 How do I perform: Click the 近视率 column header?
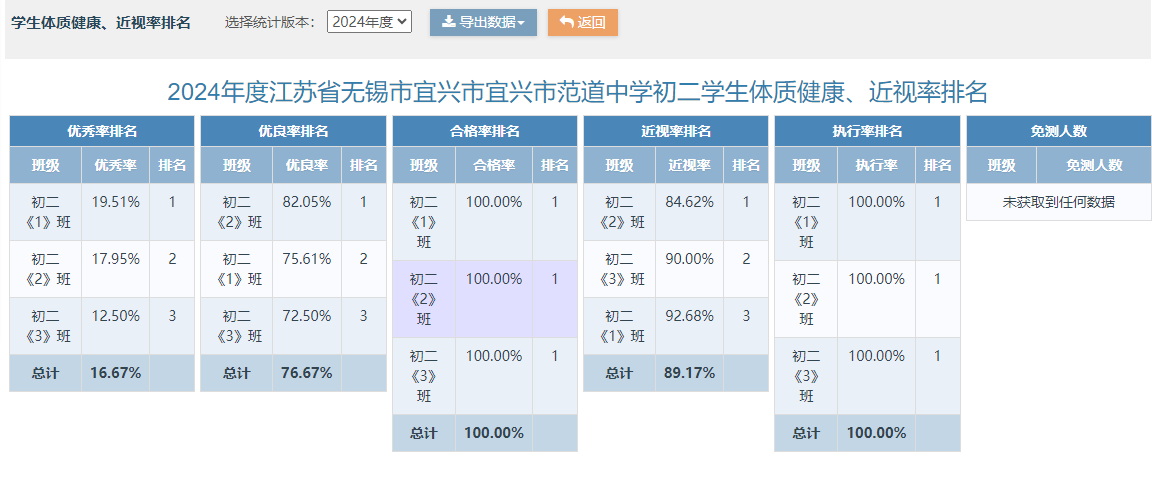(x=689, y=165)
